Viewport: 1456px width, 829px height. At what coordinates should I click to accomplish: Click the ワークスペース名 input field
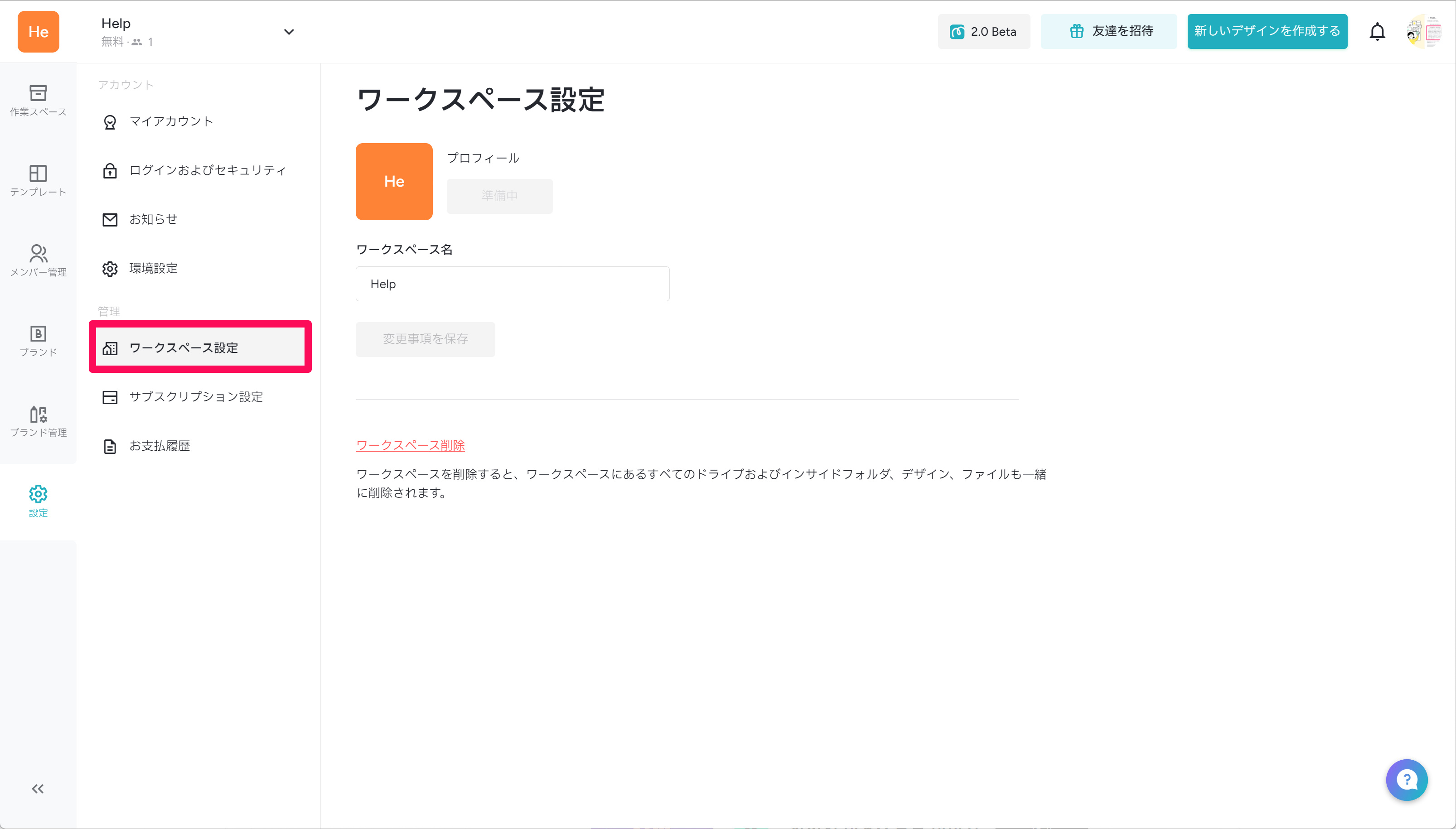coord(513,284)
